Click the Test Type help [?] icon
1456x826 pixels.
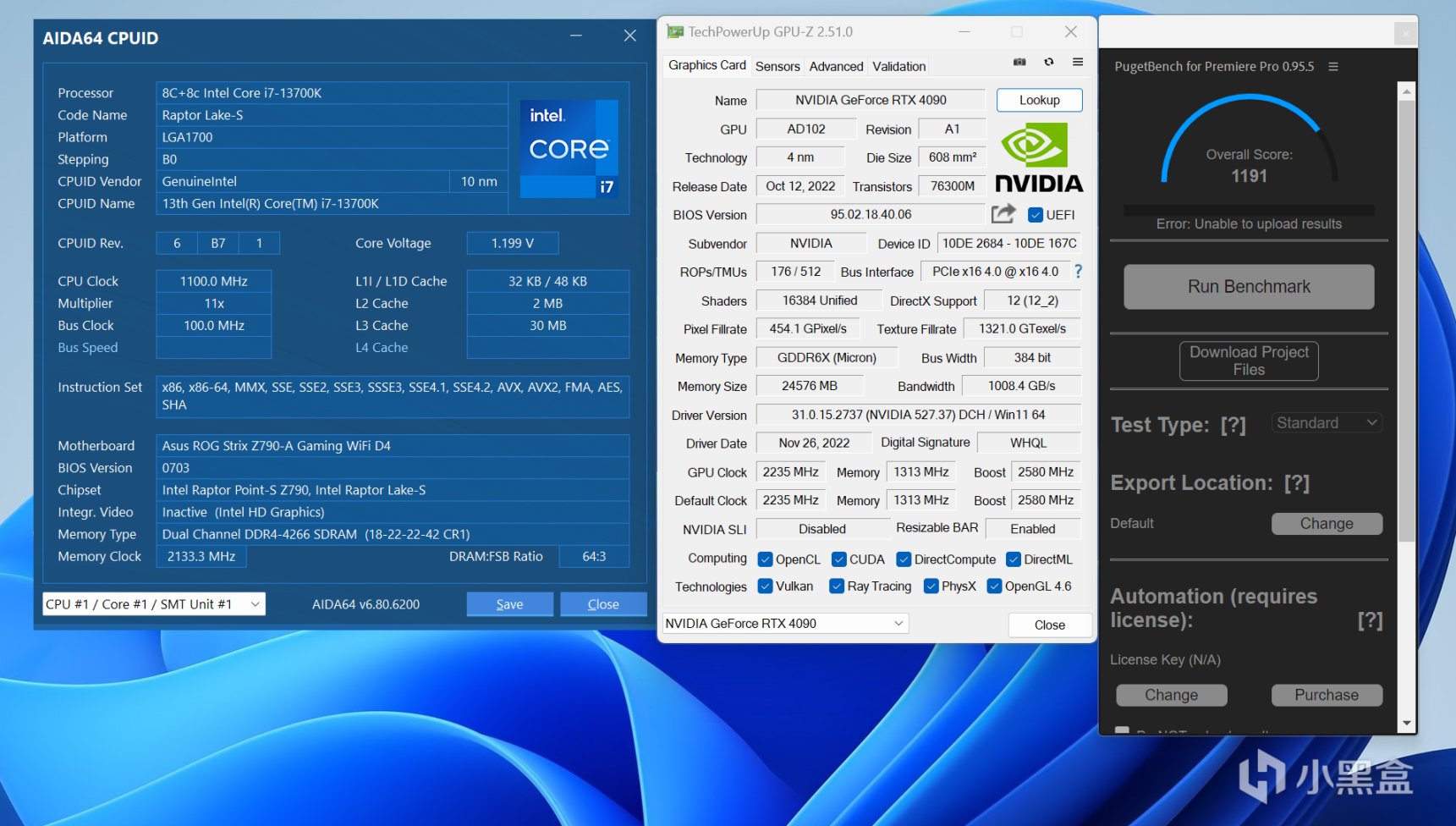pos(1233,425)
